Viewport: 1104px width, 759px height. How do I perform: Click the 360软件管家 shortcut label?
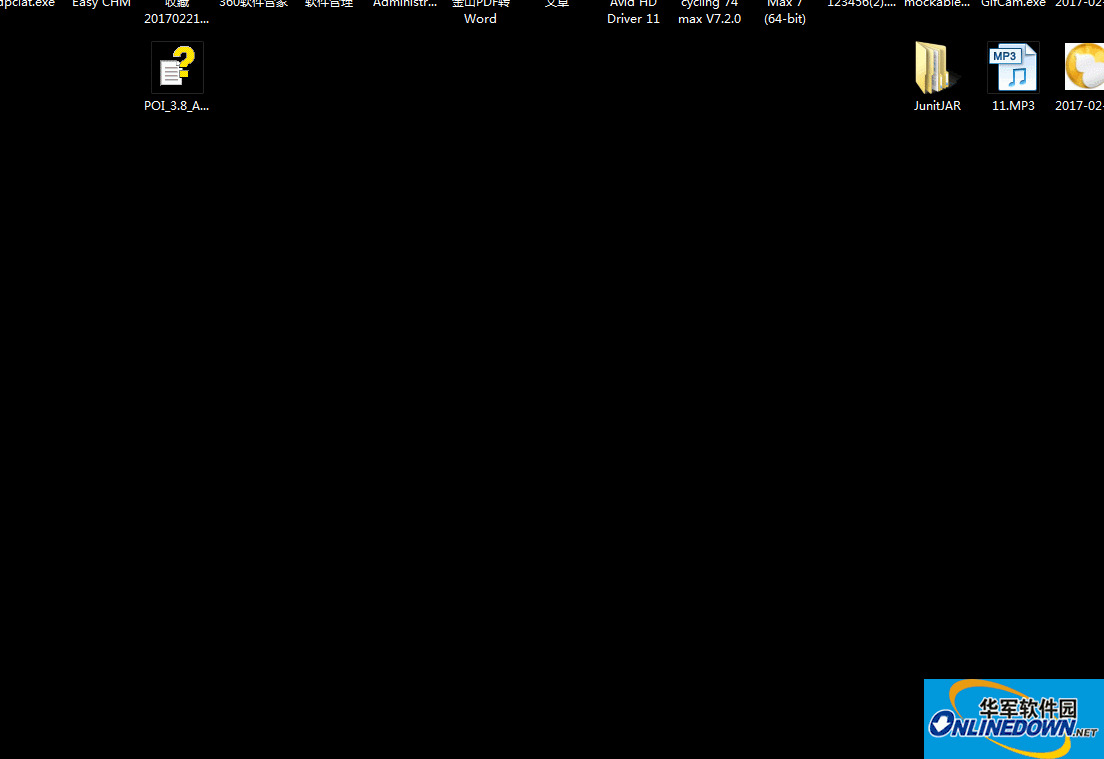(x=253, y=4)
